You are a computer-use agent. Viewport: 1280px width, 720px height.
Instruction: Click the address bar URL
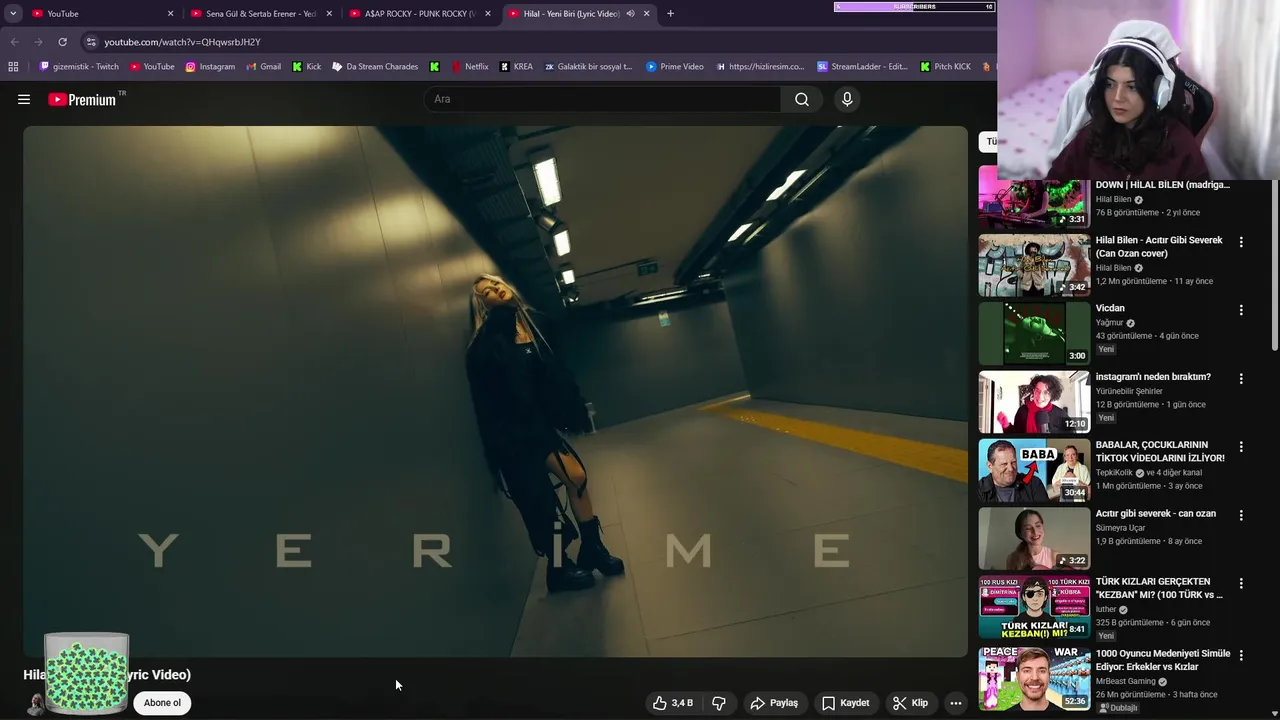183,42
